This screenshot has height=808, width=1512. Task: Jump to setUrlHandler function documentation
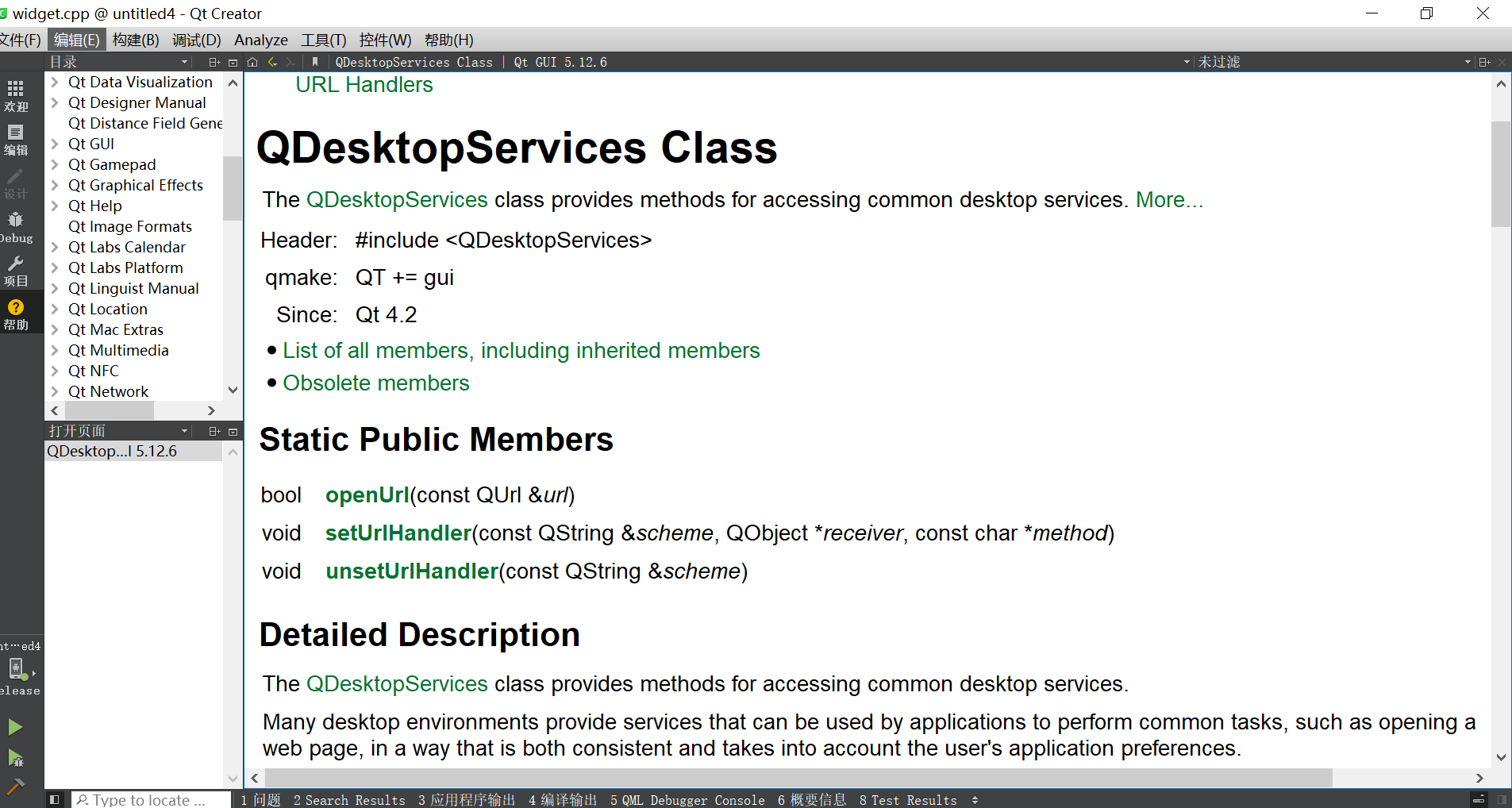[398, 533]
